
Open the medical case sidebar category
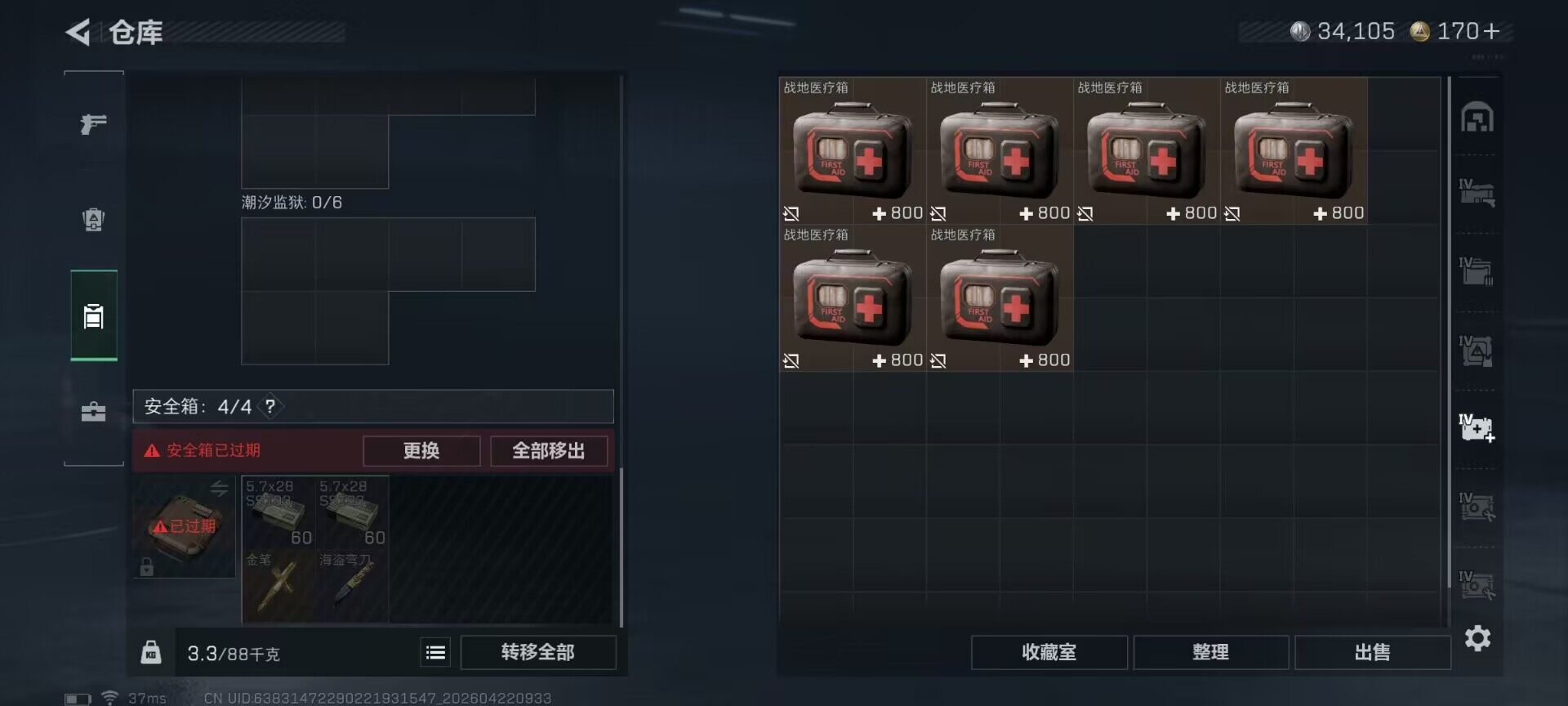click(93, 412)
